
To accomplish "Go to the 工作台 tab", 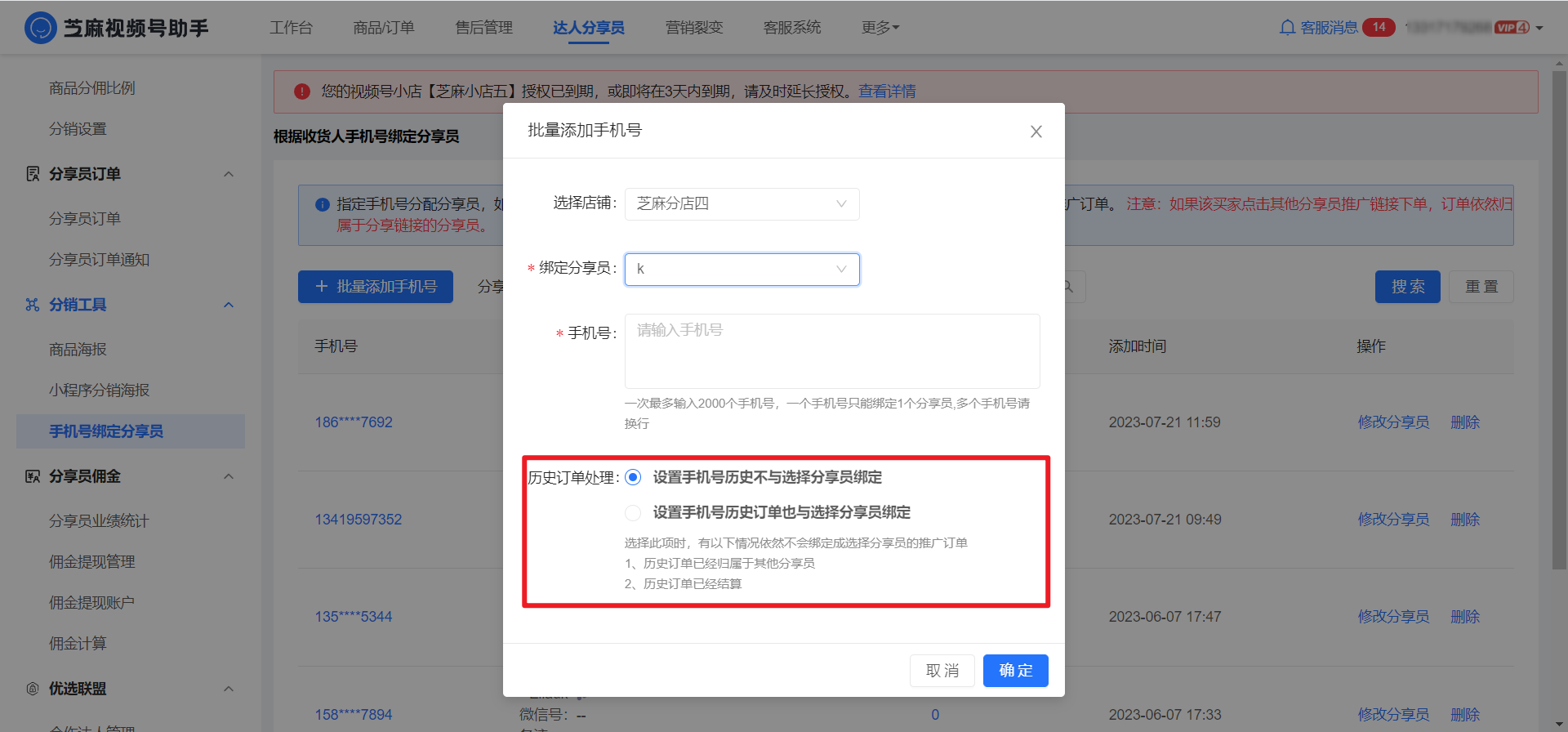I will [x=291, y=28].
